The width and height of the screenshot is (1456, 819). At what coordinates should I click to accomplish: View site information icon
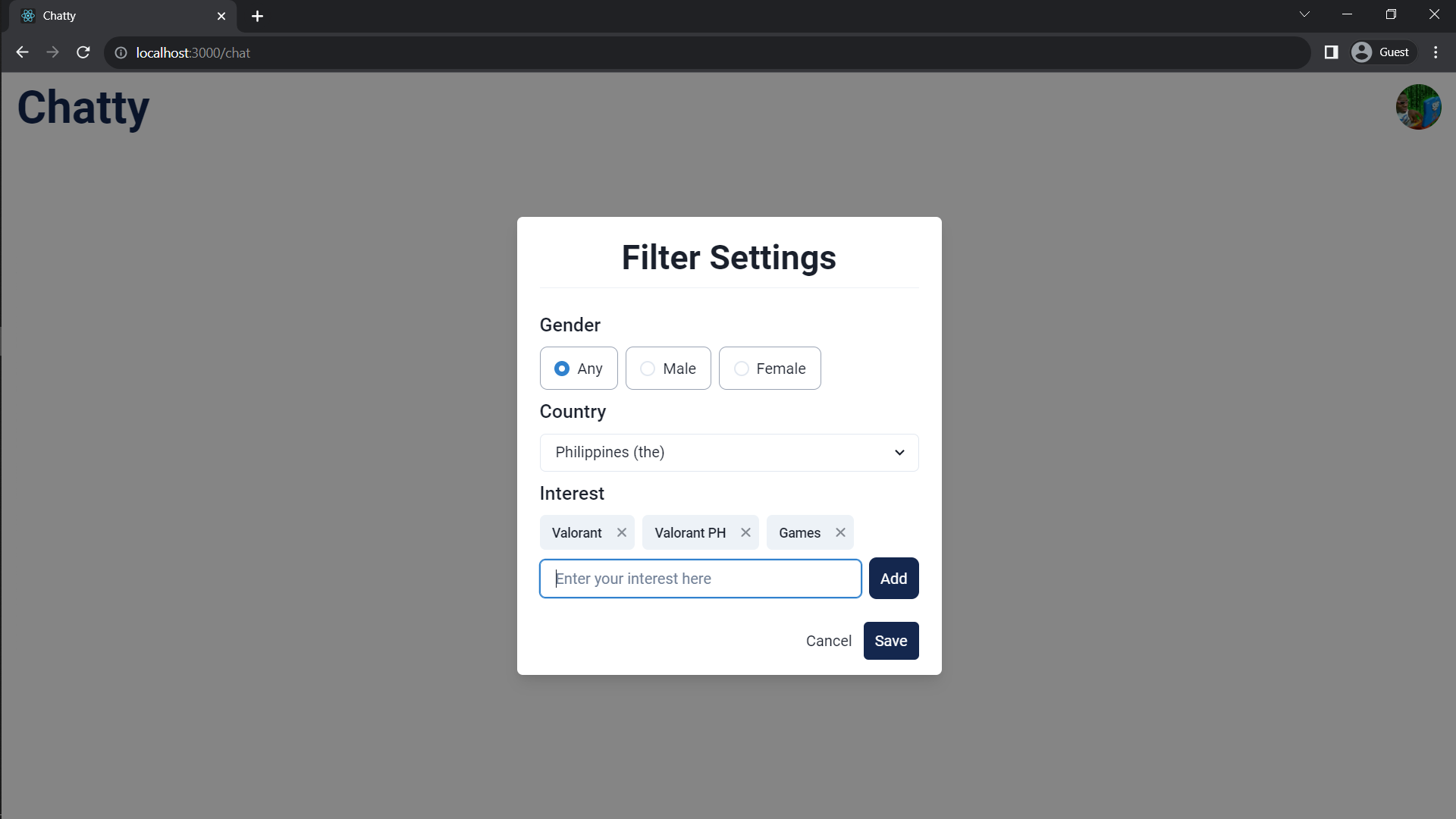point(121,52)
